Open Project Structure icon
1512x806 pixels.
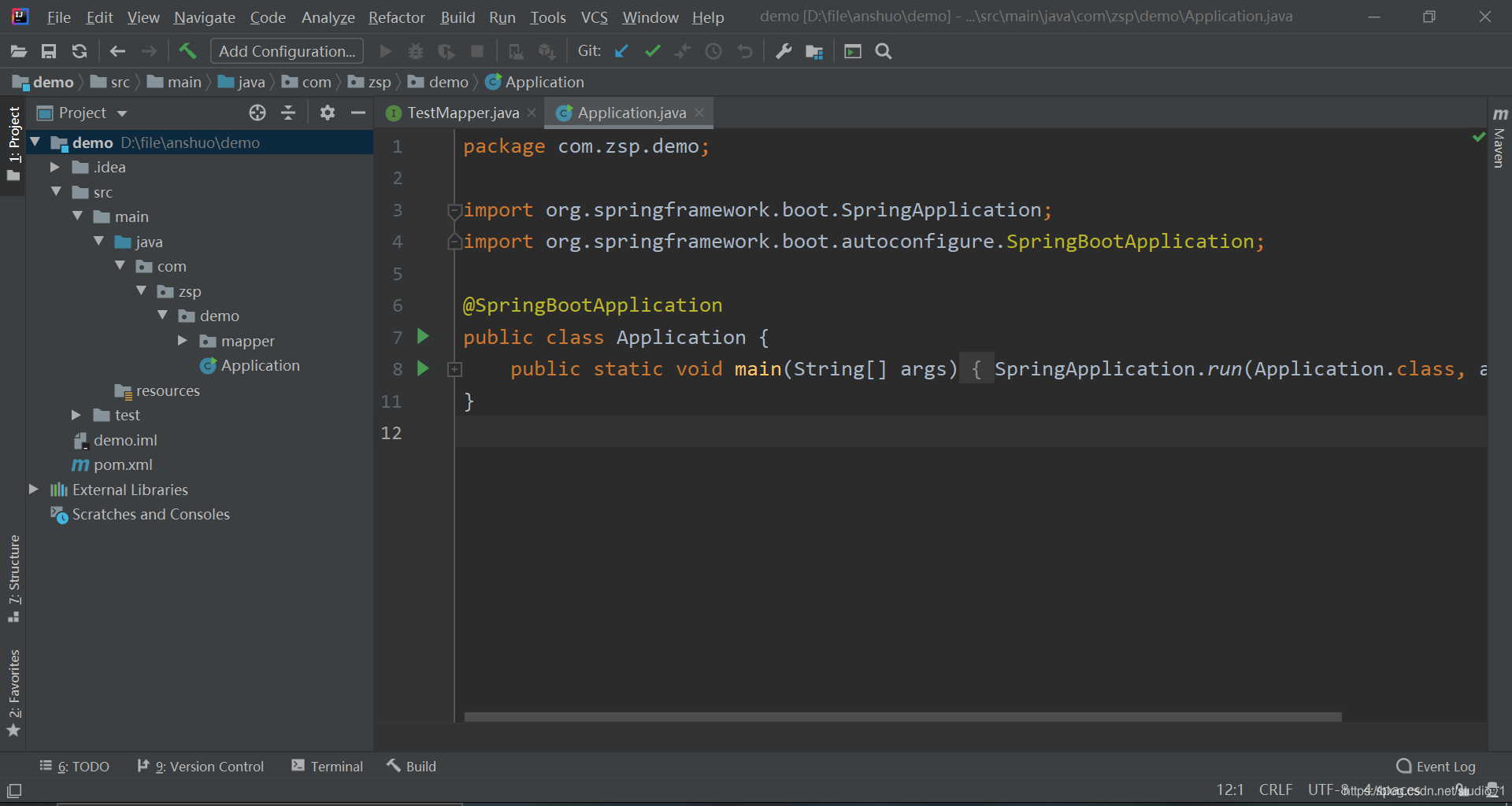pos(814,51)
